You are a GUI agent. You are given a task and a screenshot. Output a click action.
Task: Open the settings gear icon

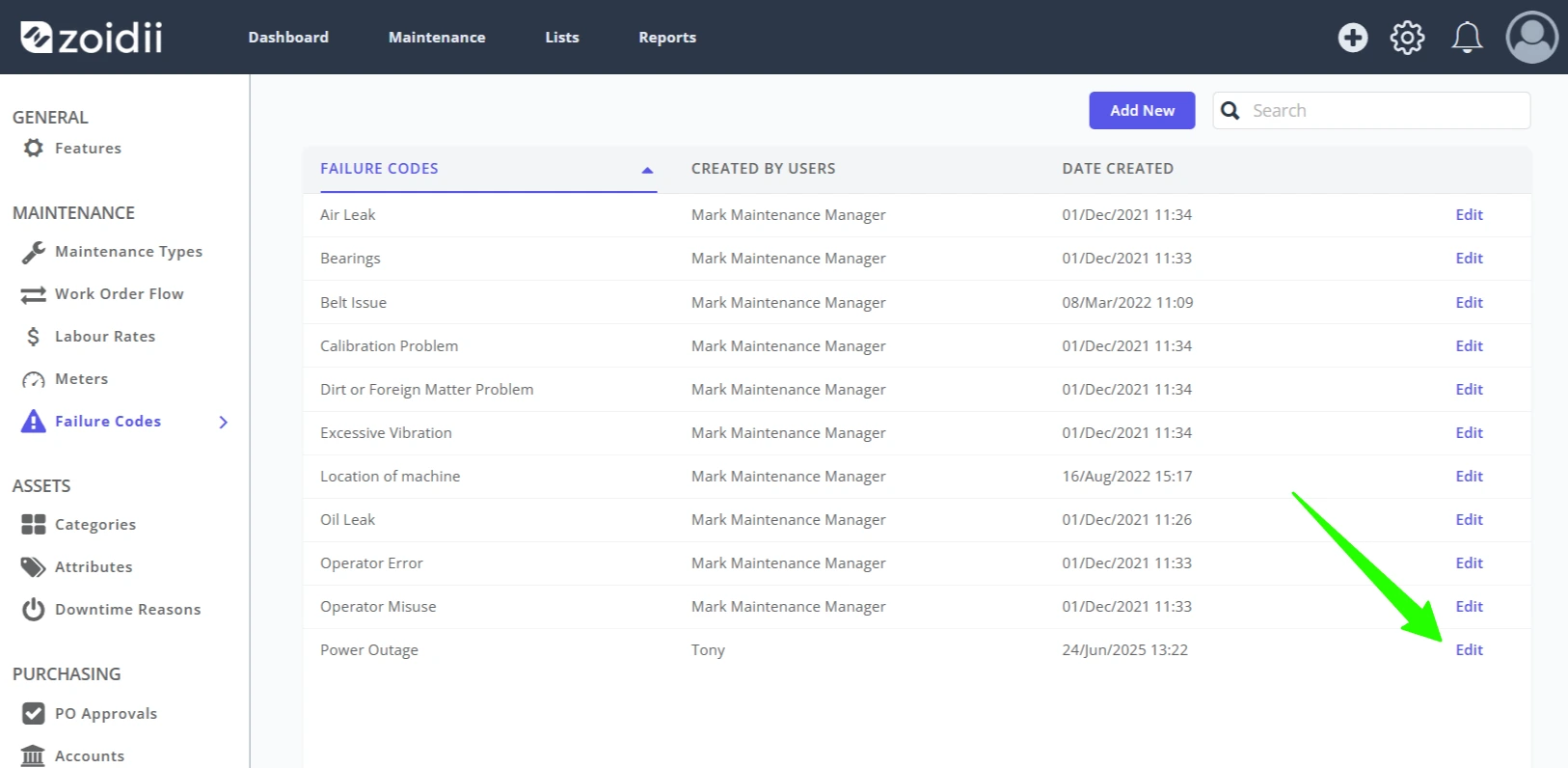pos(1407,38)
